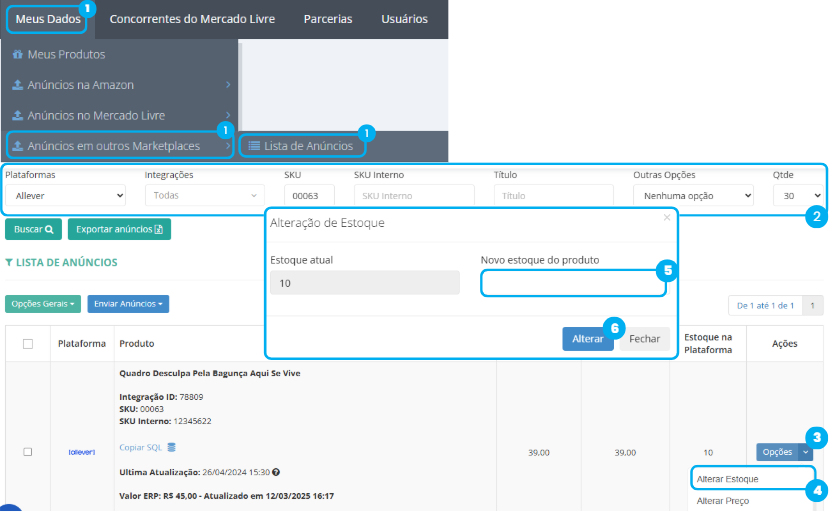This screenshot has height=512, width=836.
Task: Open the Usuários menu
Action: pos(404,19)
